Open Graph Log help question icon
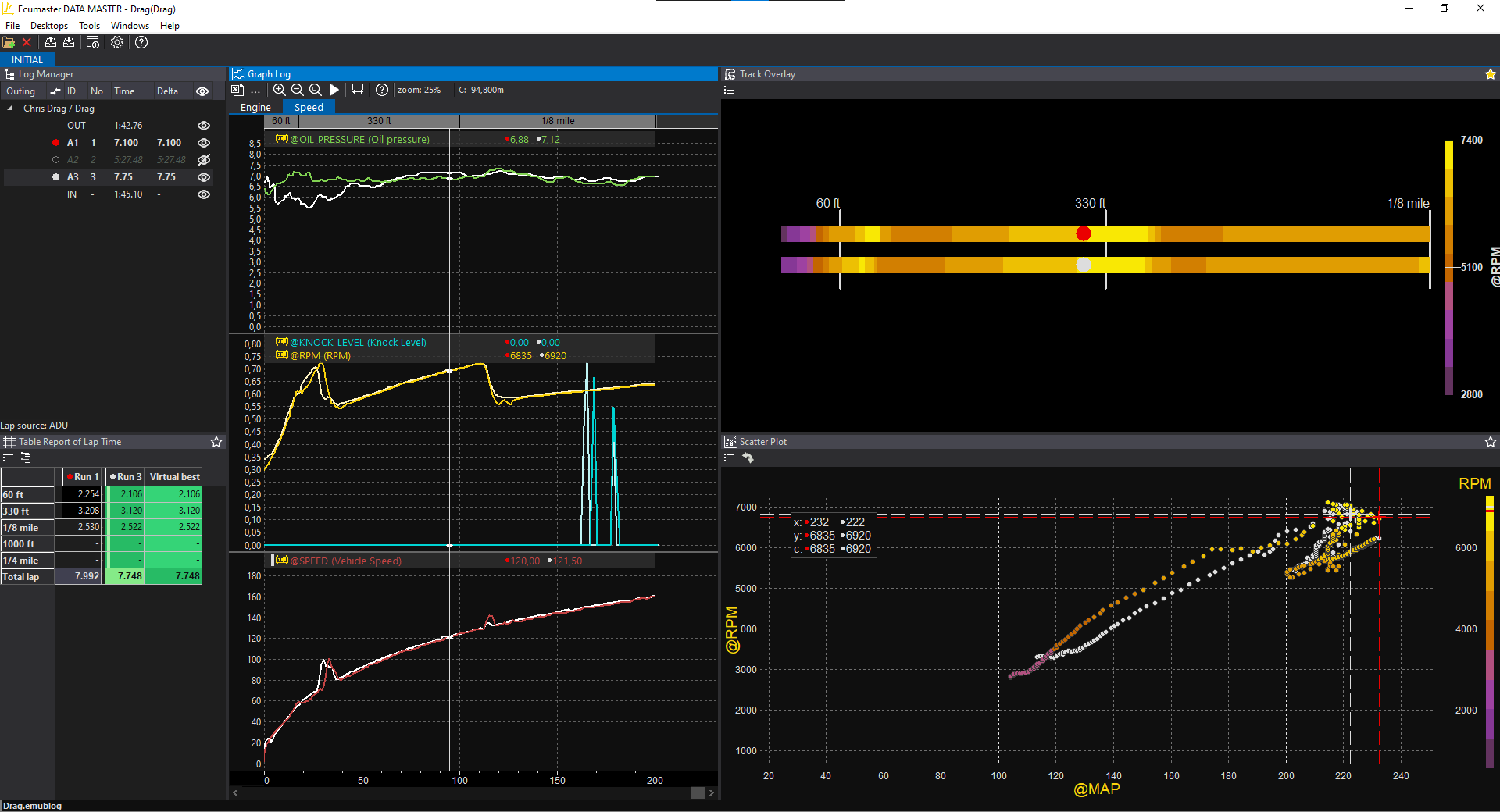 tap(382, 90)
